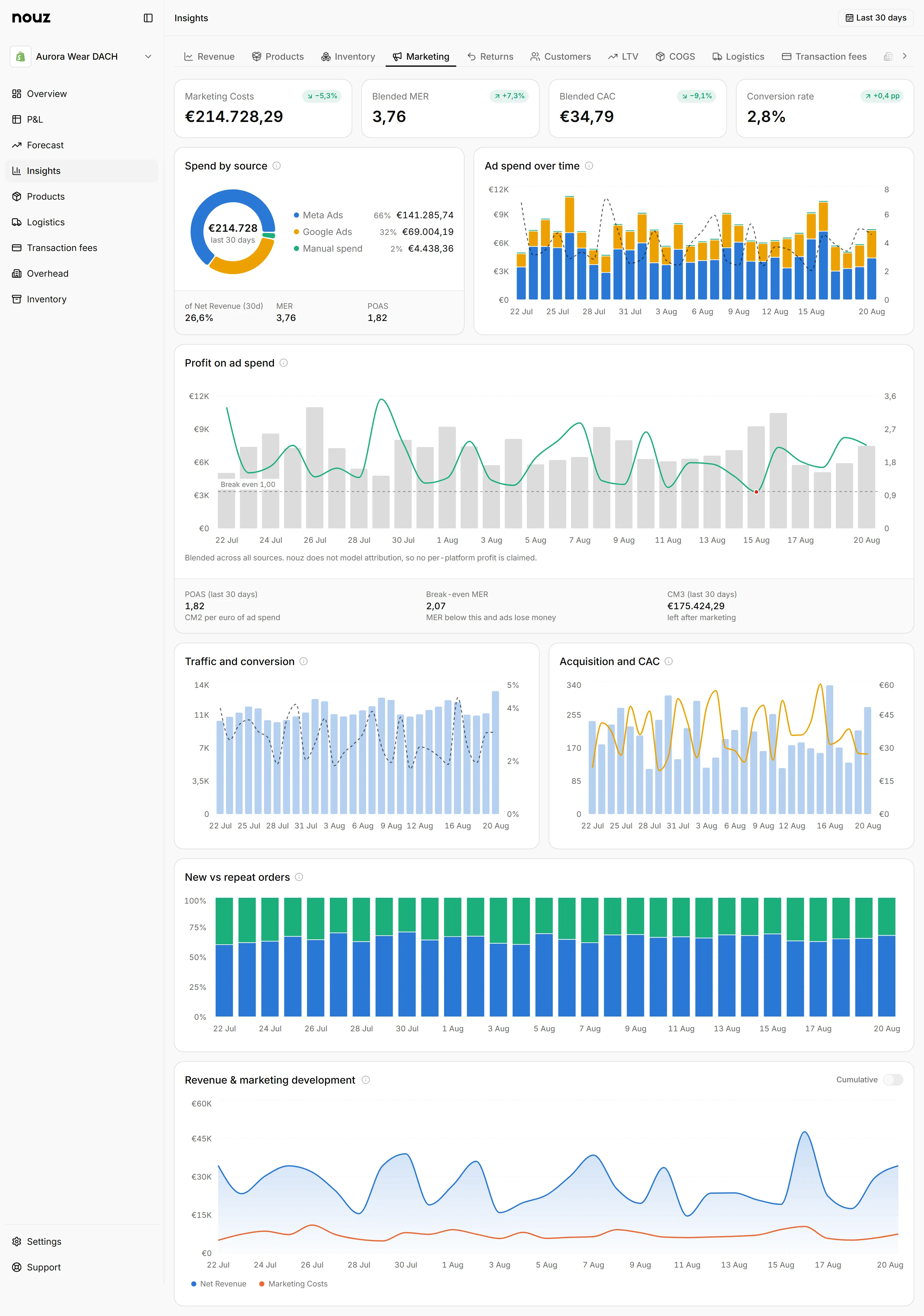924x1316 pixels.
Task: Click the Google Ads legend entry
Action: pyautogui.click(x=373, y=232)
